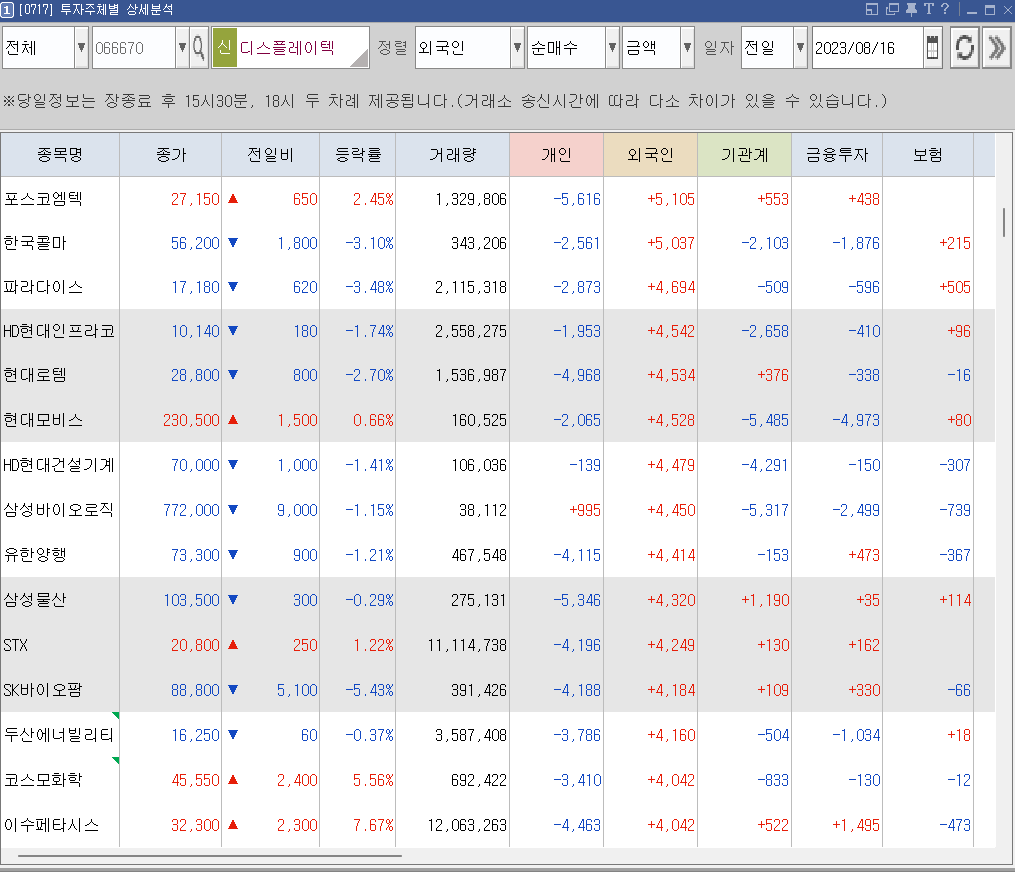Click the 066670 stock code field
This screenshot has height=872, width=1015.
(134, 47)
